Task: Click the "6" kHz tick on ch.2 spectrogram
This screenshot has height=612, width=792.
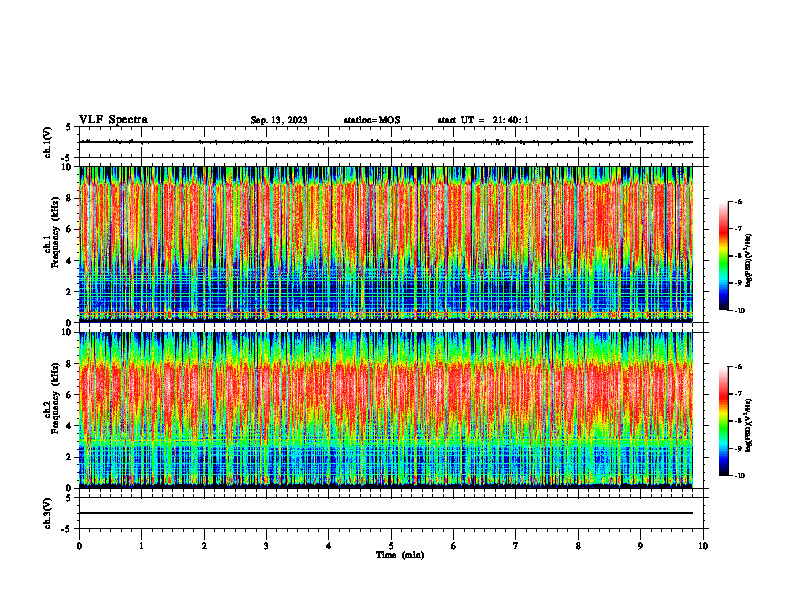Action: coord(69,395)
